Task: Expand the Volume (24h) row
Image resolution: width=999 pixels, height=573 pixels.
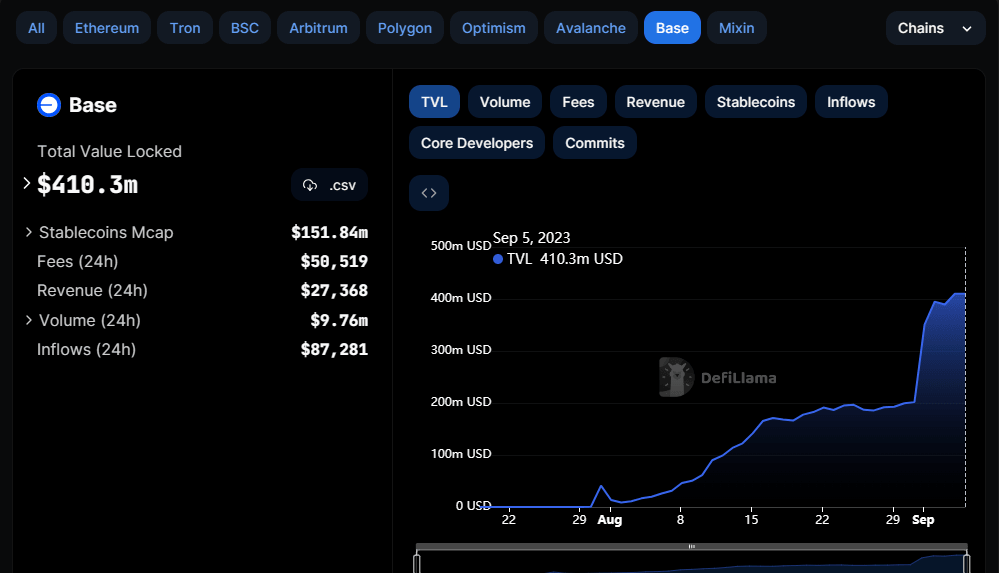Action: point(29,320)
